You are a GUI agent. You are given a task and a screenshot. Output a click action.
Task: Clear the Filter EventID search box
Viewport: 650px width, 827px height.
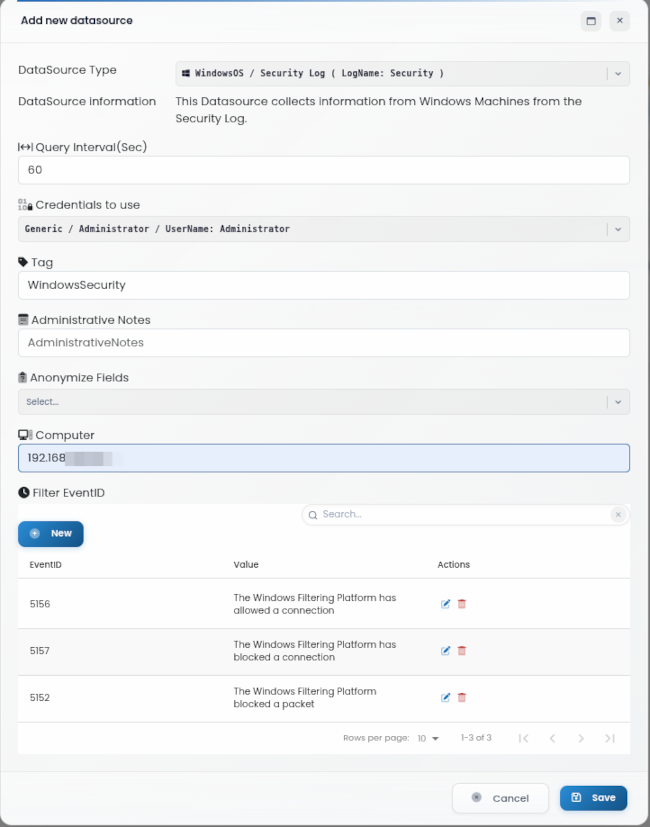pos(618,514)
